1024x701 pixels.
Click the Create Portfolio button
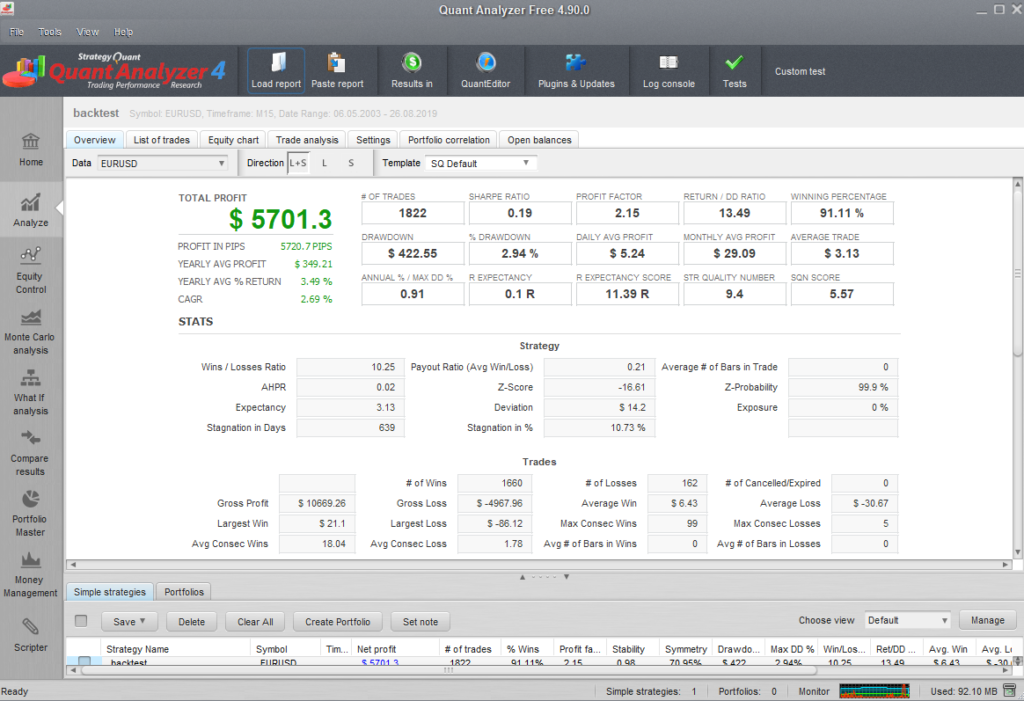[338, 621]
